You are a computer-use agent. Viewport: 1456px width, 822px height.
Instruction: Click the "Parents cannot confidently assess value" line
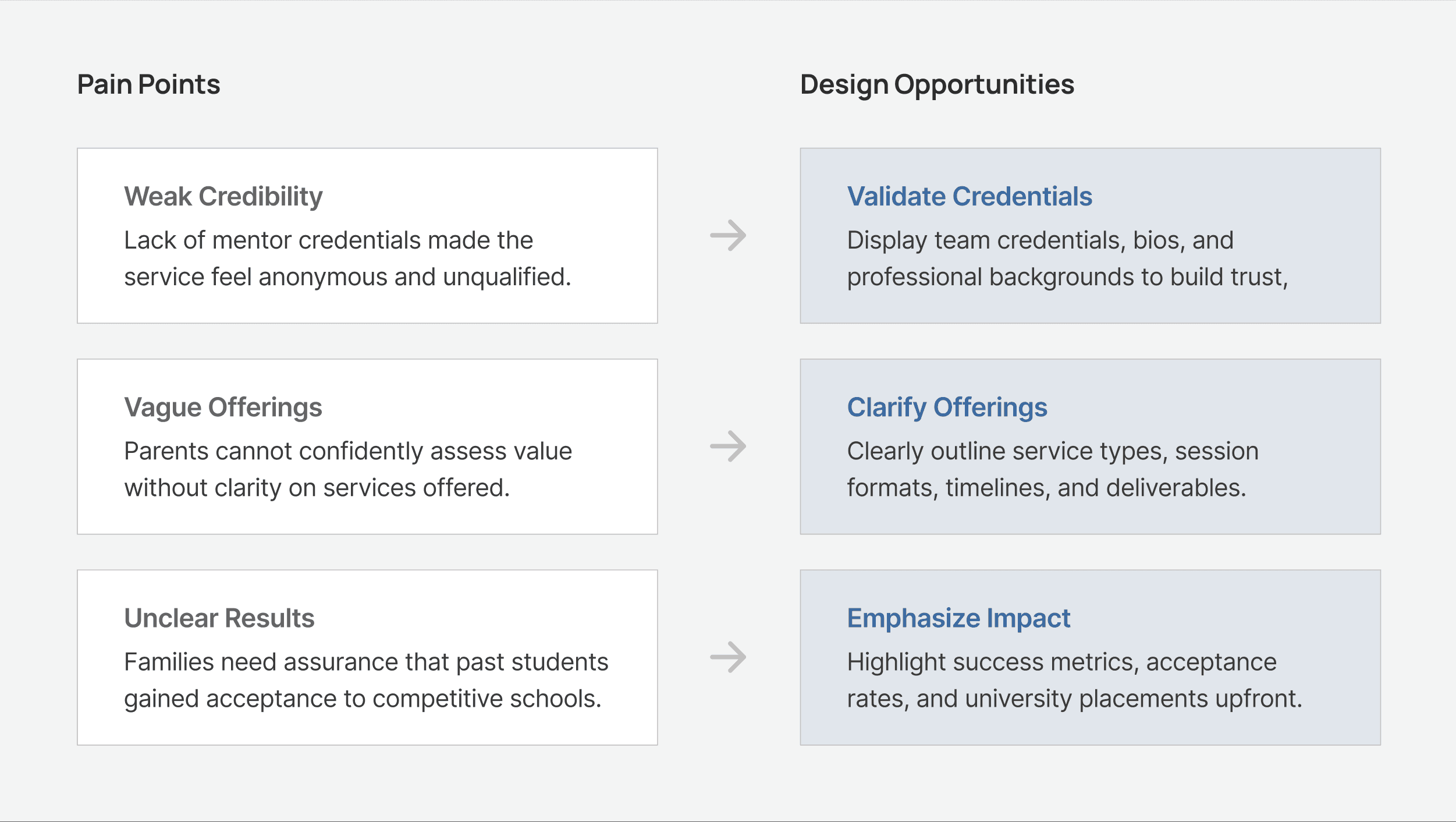tap(348, 451)
